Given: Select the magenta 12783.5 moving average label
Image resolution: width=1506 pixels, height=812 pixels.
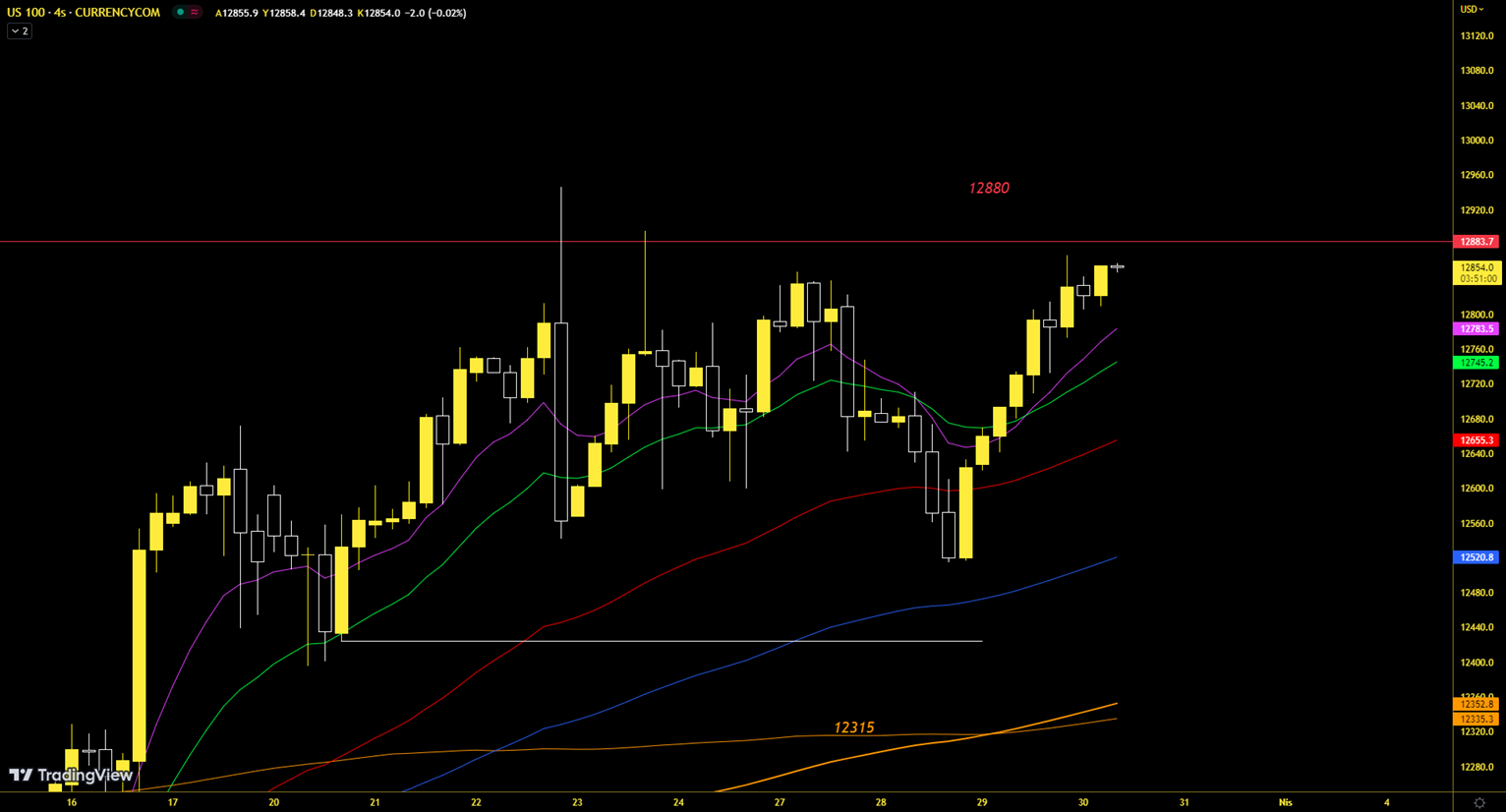Looking at the screenshot, I should pos(1476,329).
